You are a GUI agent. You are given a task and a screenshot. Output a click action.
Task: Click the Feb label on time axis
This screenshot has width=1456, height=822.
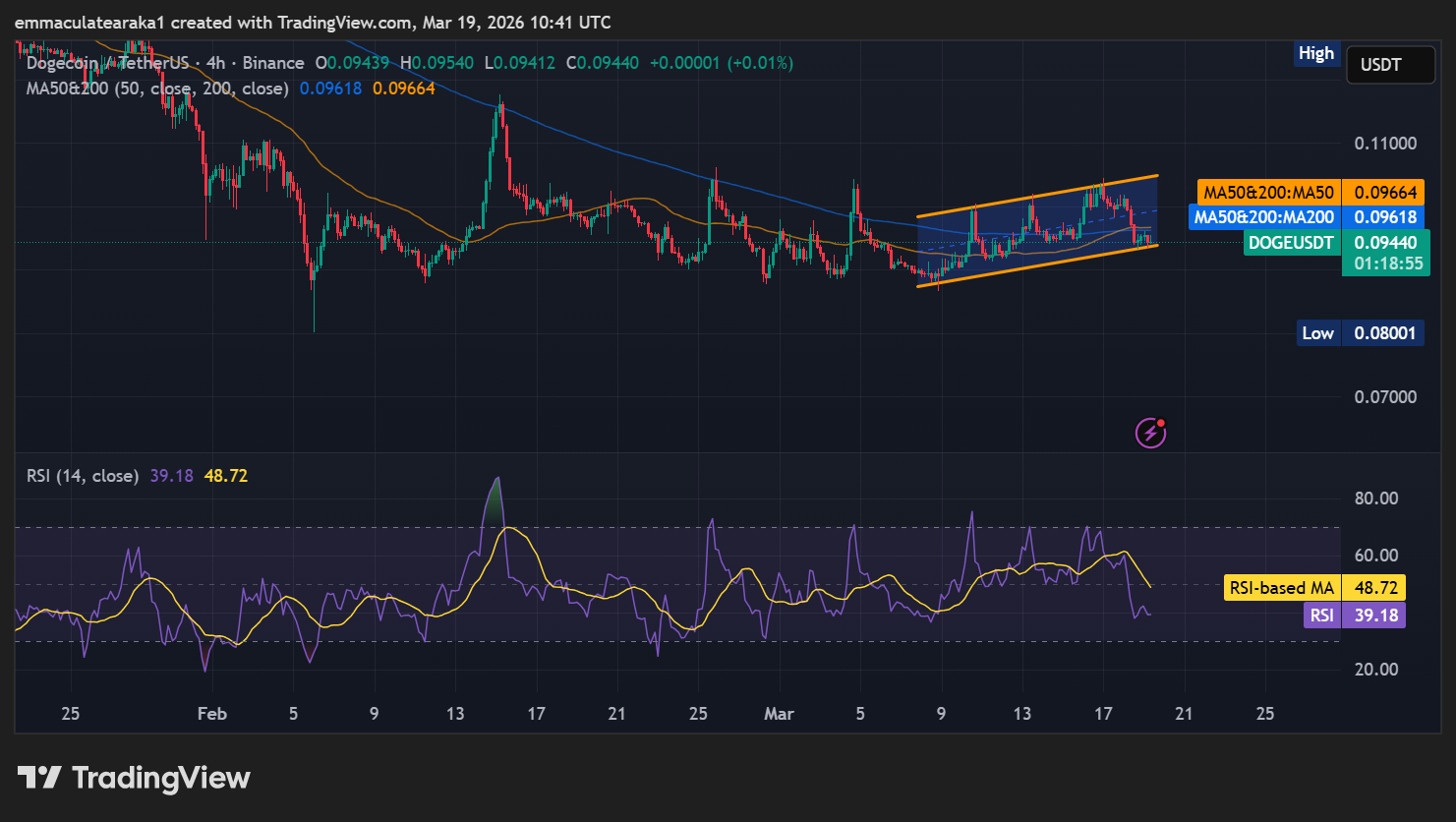coord(211,714)
